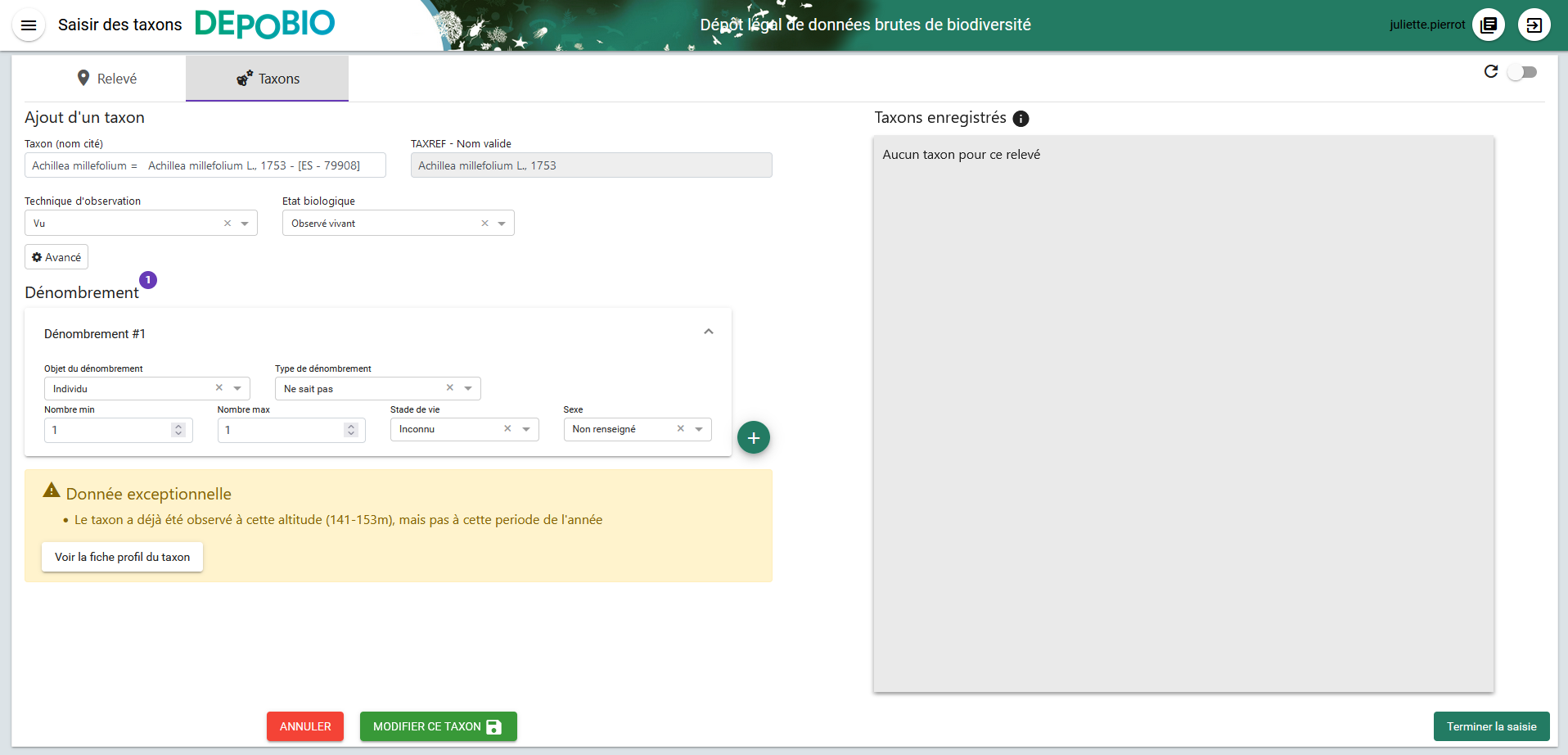Image resolution: width=1568 pixels, height=755 pixels.
Task: Click Terminer la saisie button
Action: tap(1491, 726)
